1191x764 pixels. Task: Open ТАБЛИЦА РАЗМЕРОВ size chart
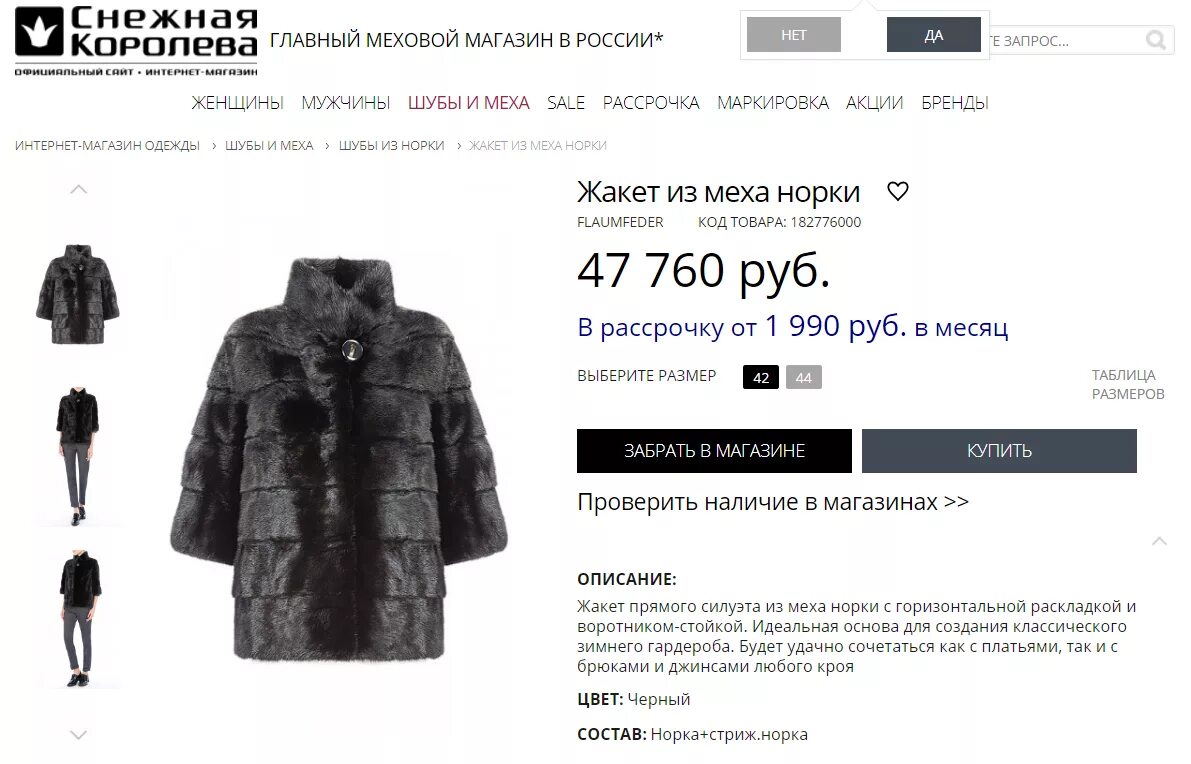[1128, 384]
